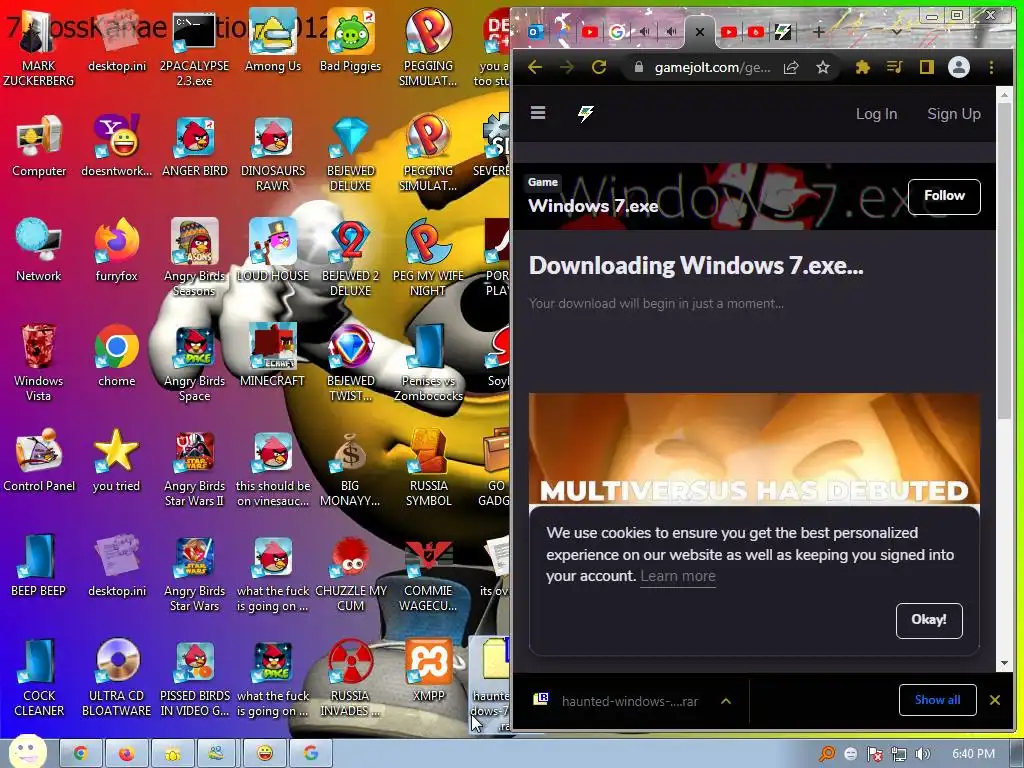This screenshot has width=1024, height=768.
Task: Click the Sign Up link
Action: coord(953,114)
